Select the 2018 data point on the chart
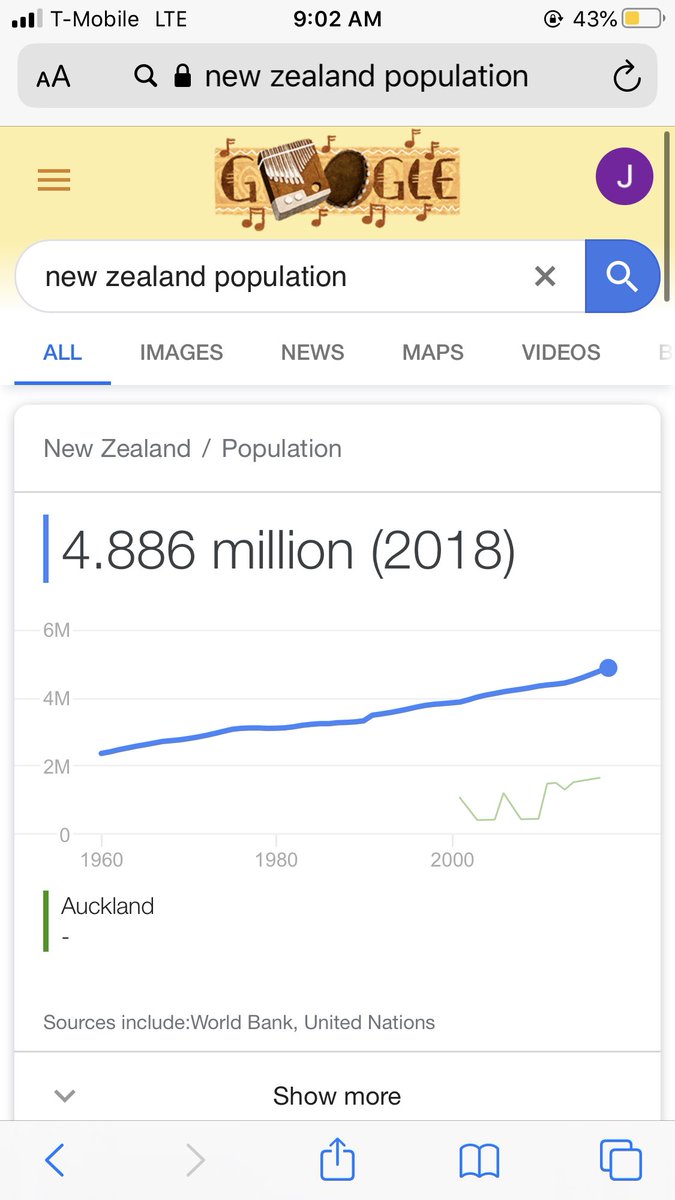This screenshot has width=675, height=1200. coord(608,667)
